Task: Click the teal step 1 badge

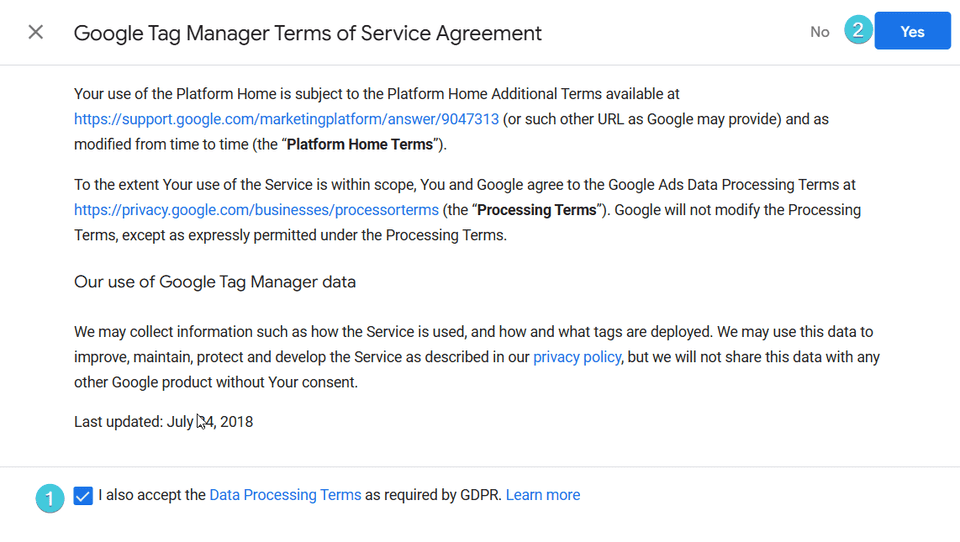Action: pos(50,497)
